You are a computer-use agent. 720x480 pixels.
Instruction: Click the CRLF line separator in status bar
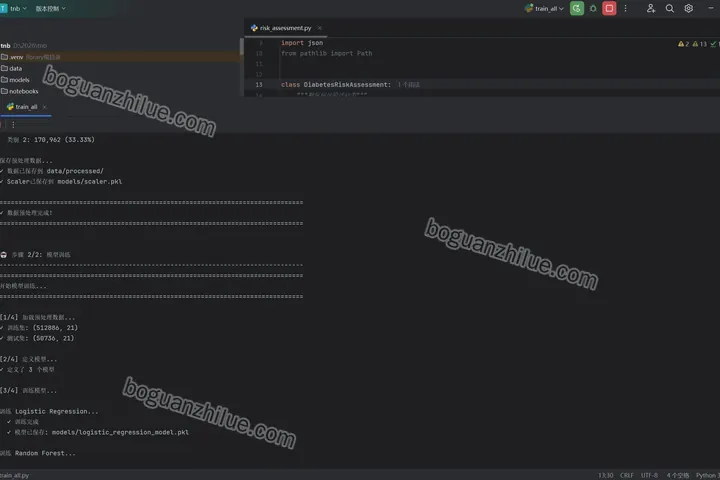pos(626,475)
